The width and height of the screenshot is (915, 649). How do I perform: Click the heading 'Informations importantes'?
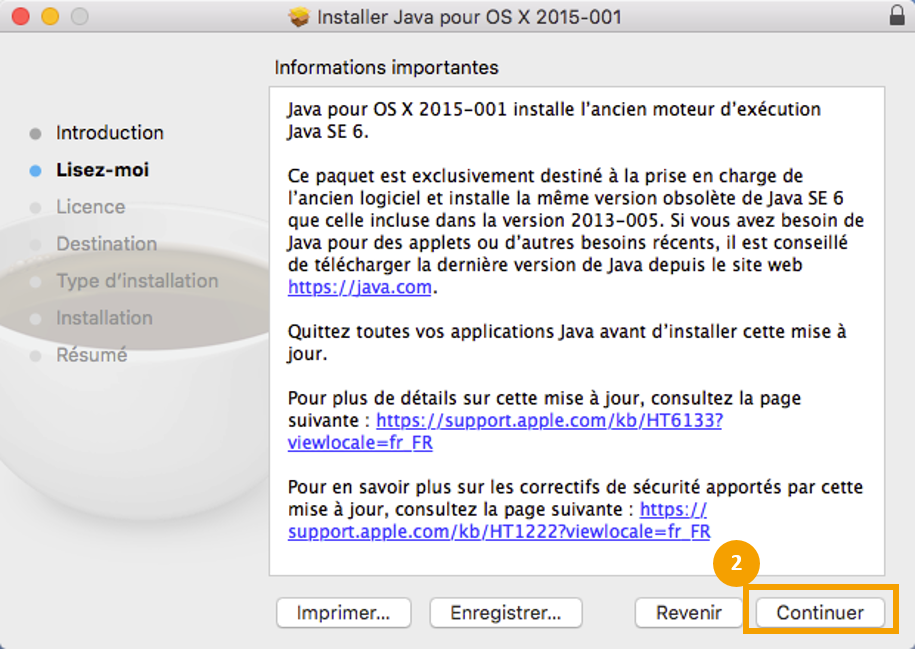point(386,68)
